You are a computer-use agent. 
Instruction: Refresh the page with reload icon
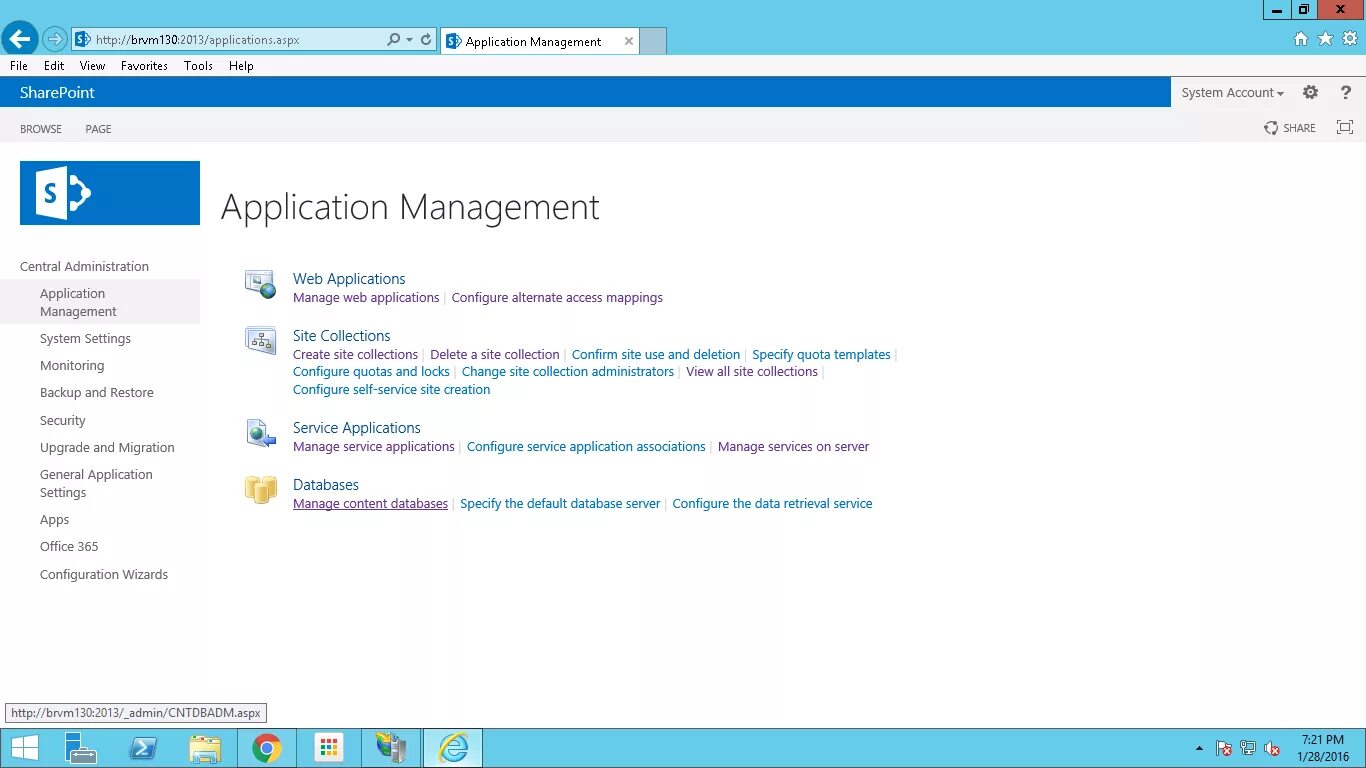pyautogui.click(x=426, y=39)
